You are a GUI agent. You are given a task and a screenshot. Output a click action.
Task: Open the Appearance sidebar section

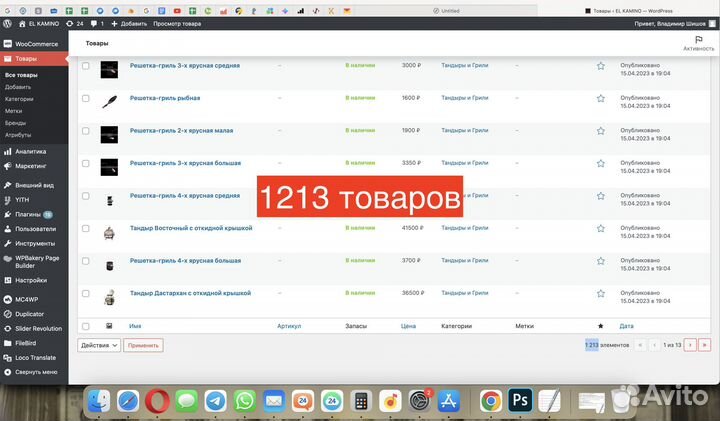tap(34, 185)
